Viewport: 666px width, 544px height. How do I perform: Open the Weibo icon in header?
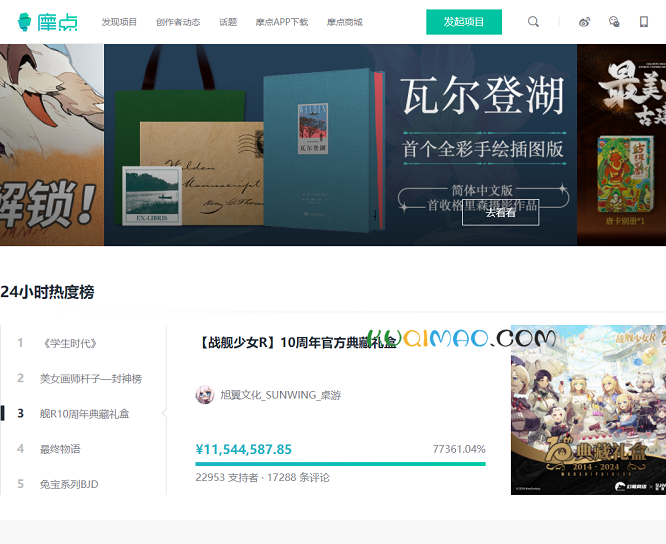pos(584,22)
